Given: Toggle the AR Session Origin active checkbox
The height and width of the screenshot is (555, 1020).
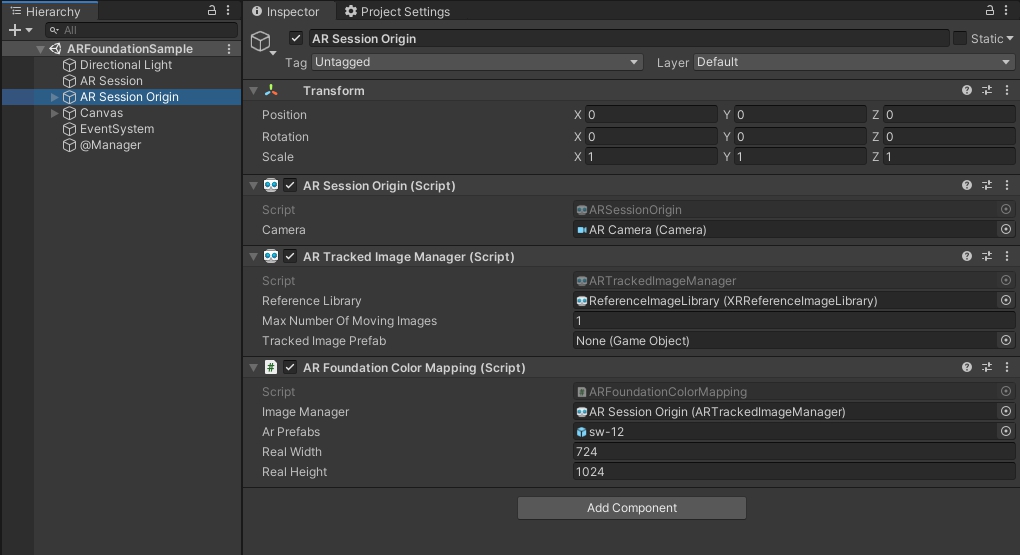Looking at the screenshot, I should [x=296, y=38].
